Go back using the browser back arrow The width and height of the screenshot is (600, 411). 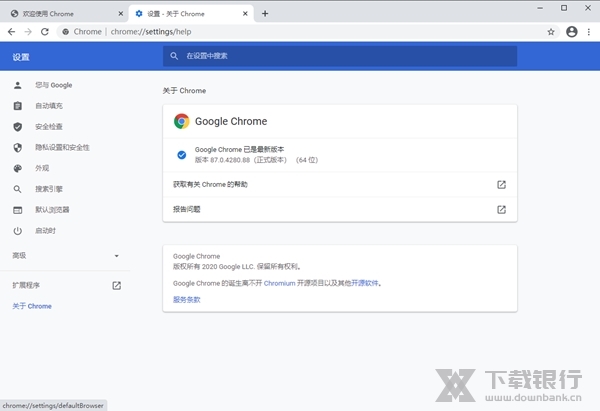click(11, 32)
